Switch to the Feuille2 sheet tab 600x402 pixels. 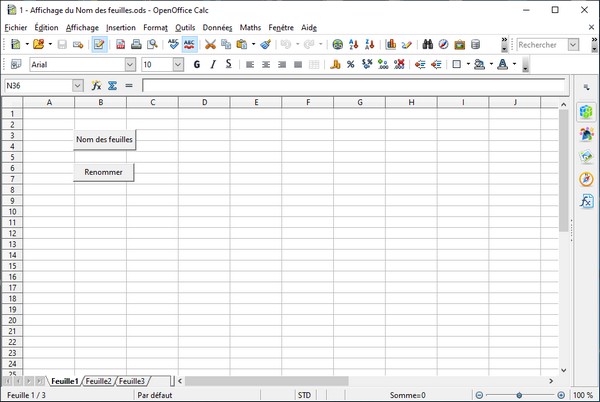[x=98, y=381]
